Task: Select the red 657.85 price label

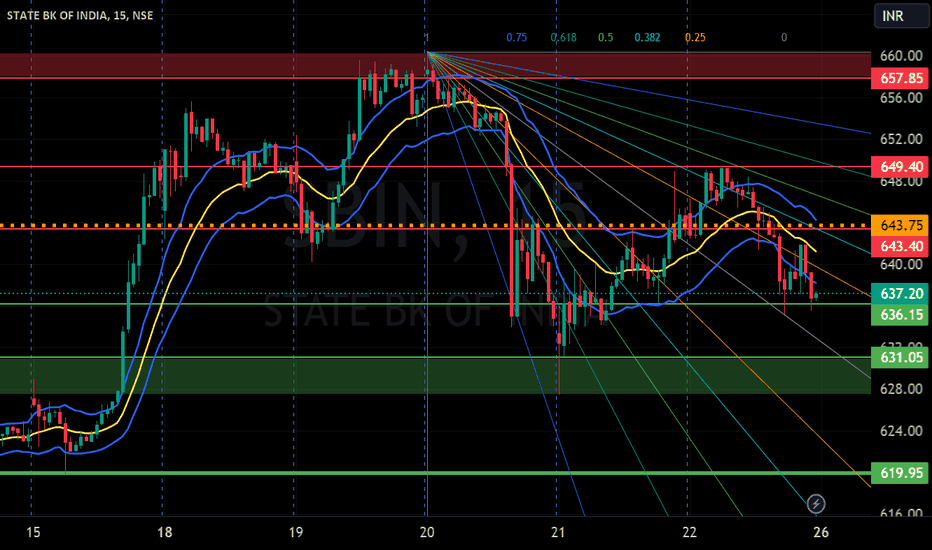Action: [900, 78]
